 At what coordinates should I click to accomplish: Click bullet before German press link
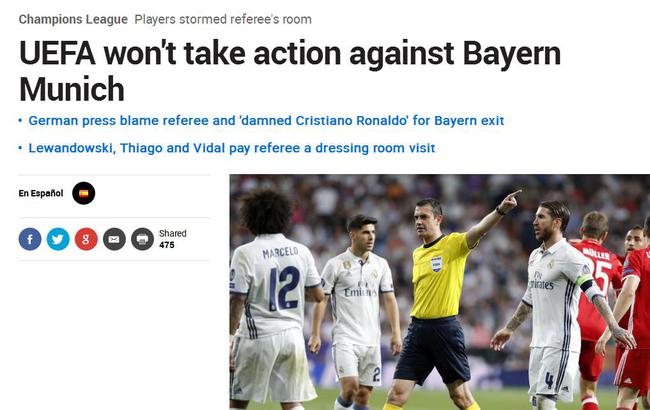[20, 121]
